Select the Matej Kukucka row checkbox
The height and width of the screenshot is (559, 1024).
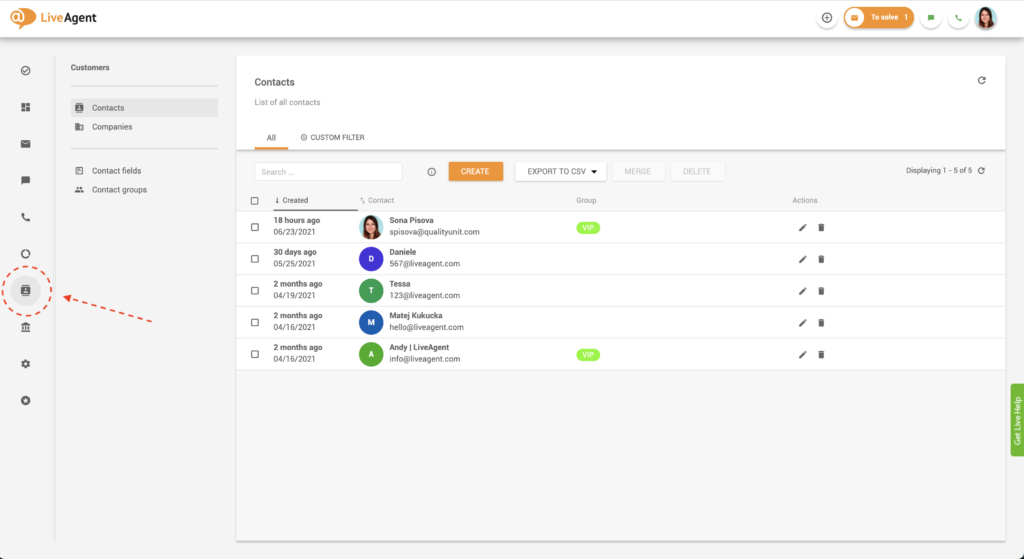255,322
